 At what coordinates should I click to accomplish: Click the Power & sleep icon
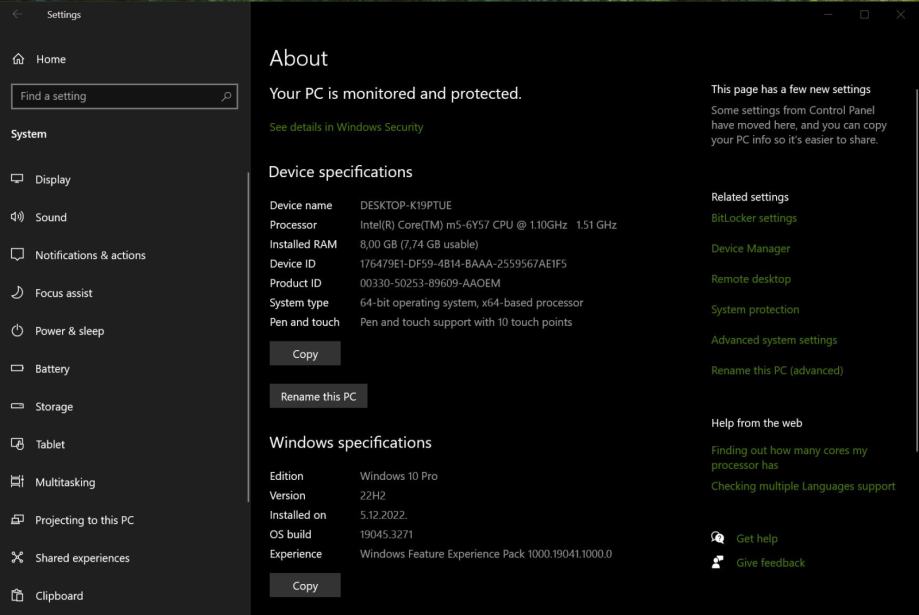17,331
